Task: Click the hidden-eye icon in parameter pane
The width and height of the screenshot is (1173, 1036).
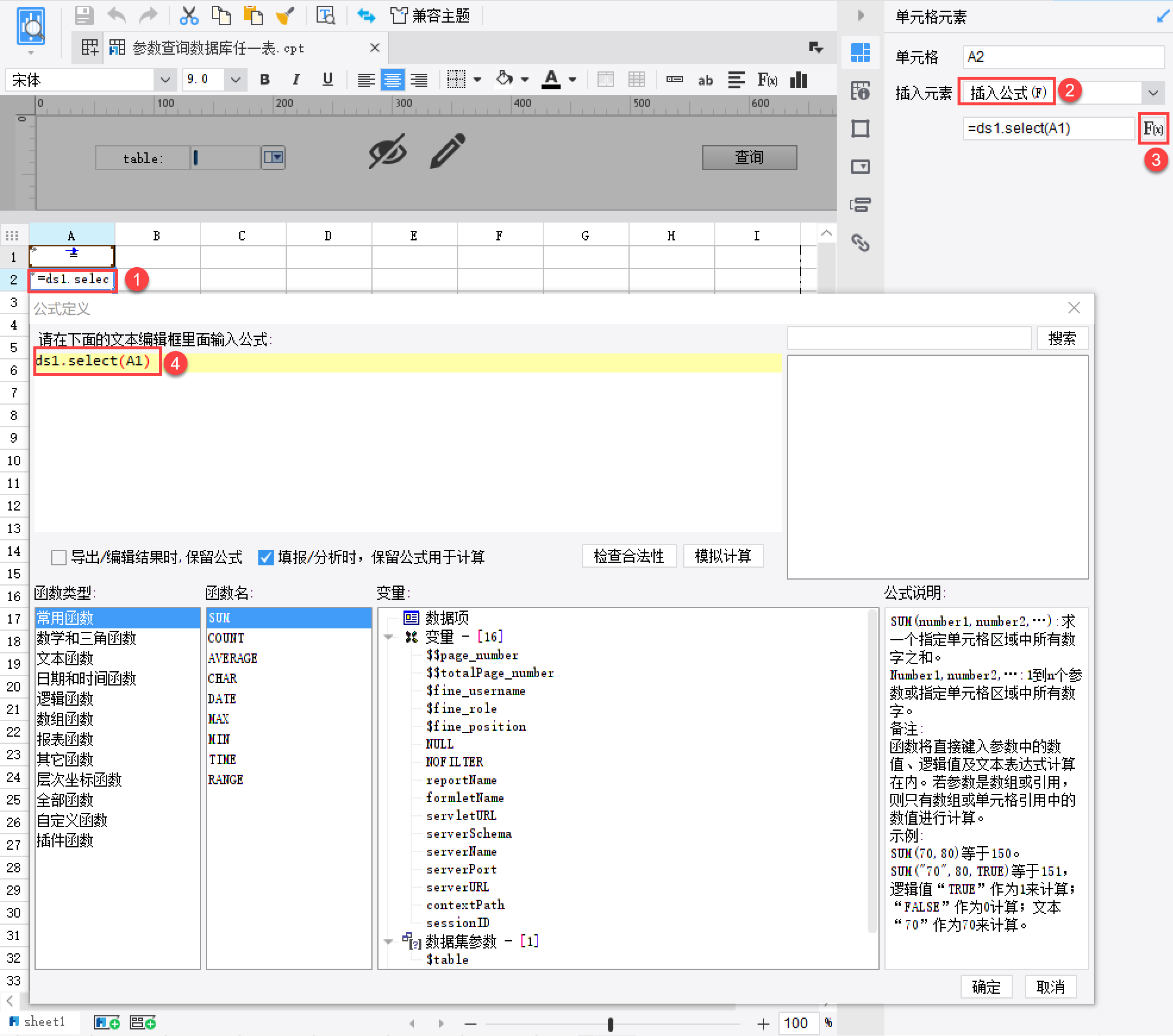Action: [x=387, y=151]
